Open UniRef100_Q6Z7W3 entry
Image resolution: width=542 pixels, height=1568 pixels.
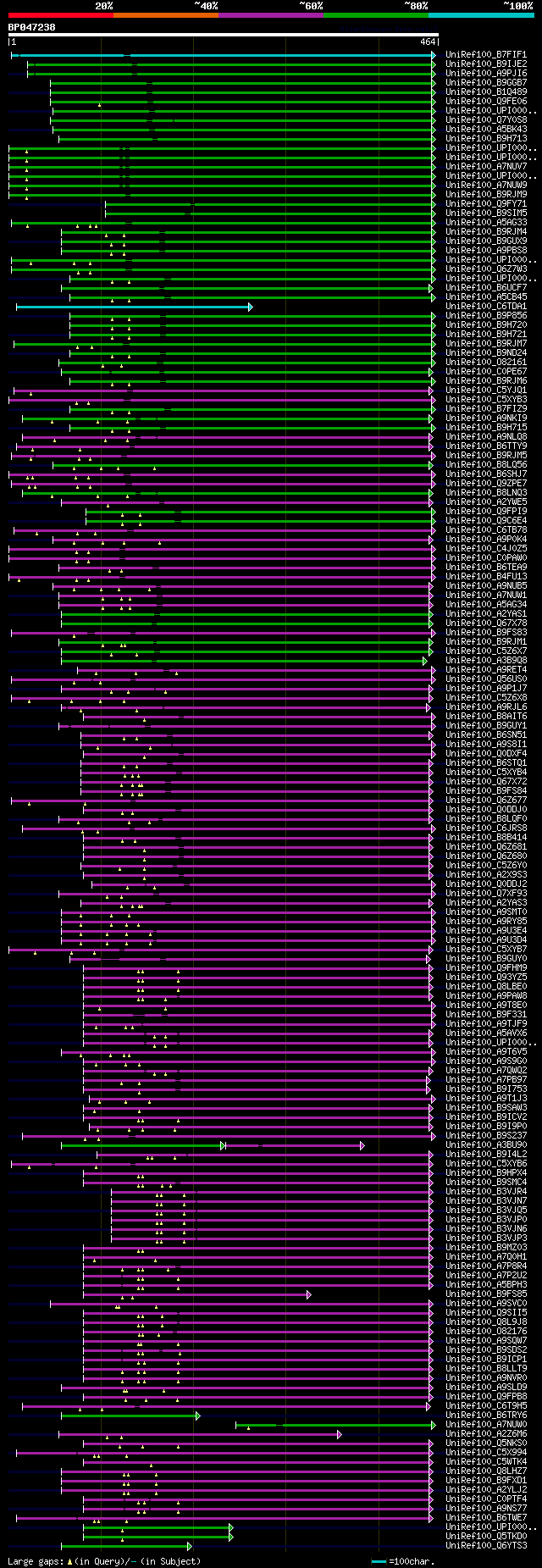tap(486, 269)
